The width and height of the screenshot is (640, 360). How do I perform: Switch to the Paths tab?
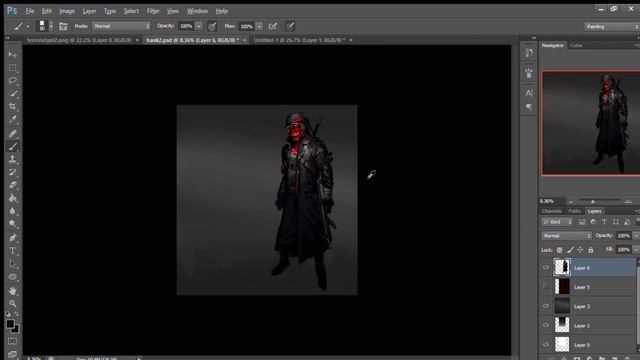(x=575, y=211)
